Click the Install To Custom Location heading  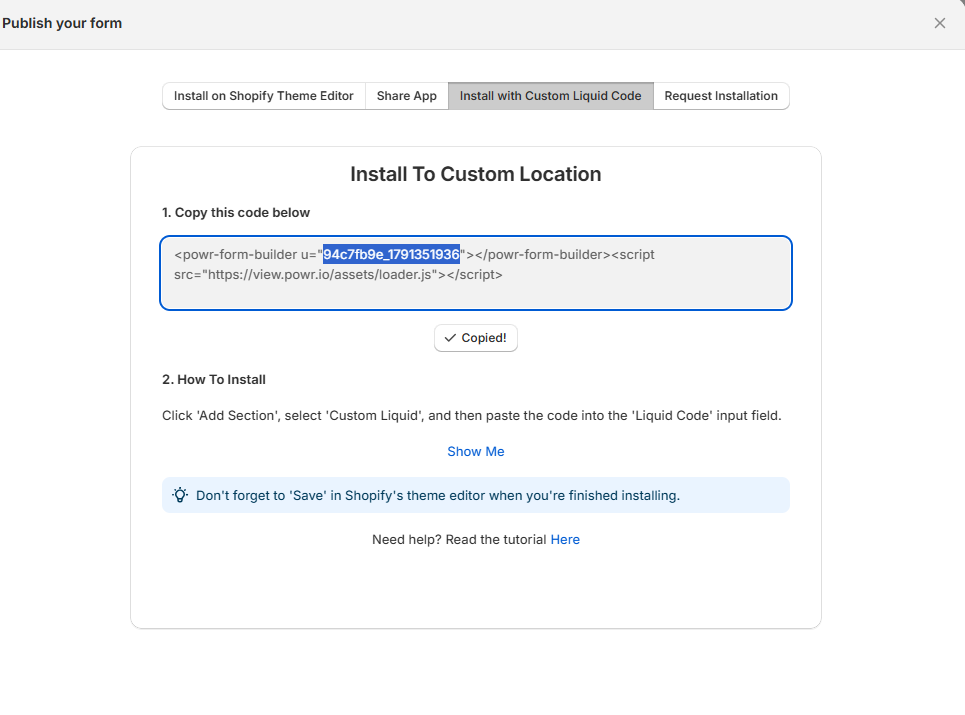476,174
